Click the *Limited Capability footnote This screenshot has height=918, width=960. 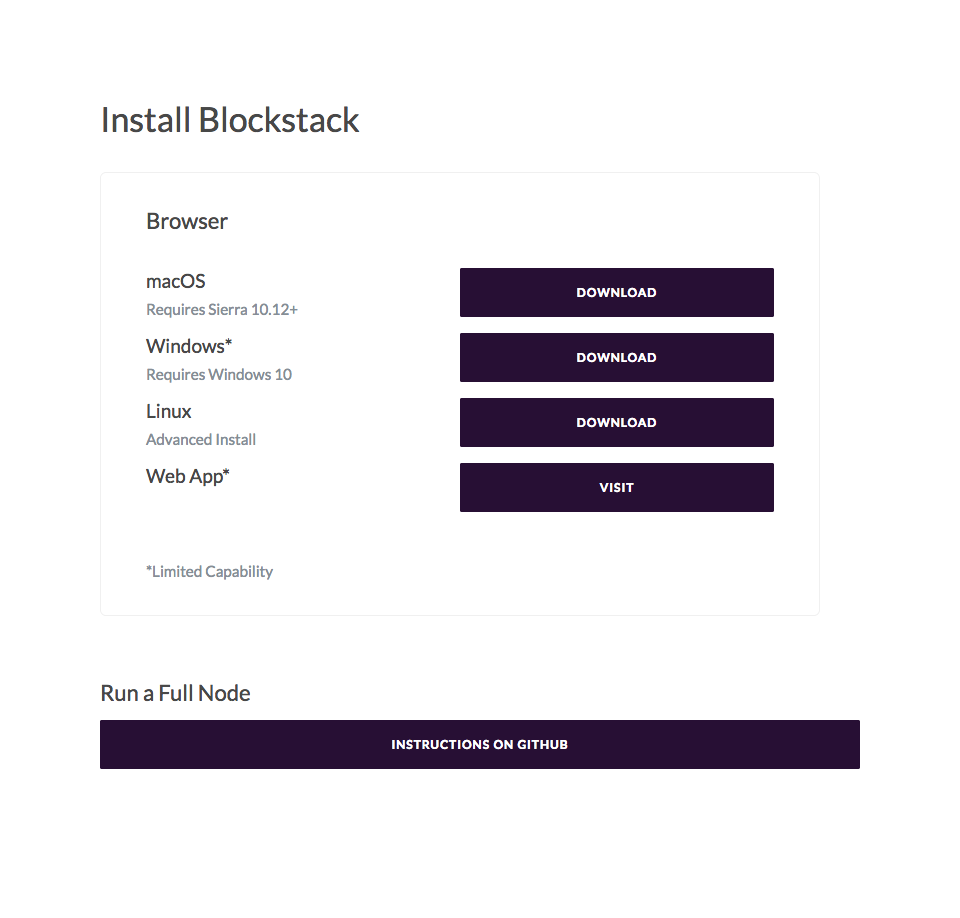pos(209,571)
